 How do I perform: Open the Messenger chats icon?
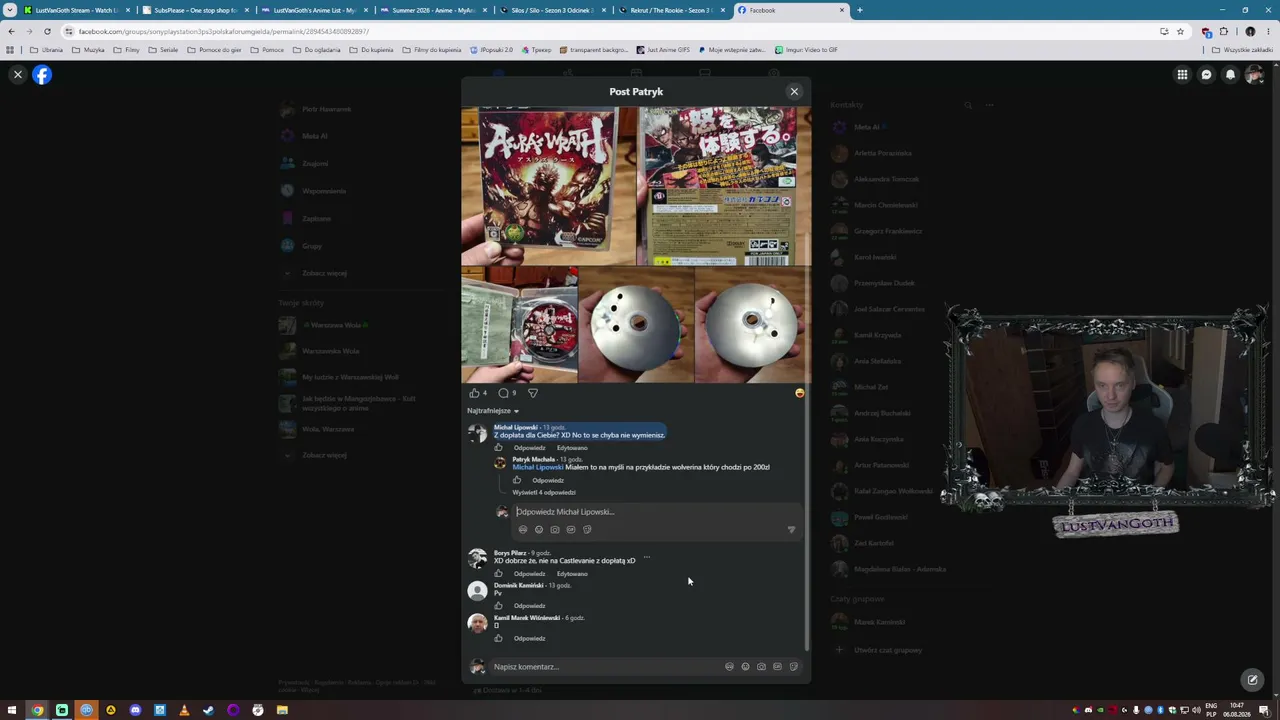tap(1206, 75)
